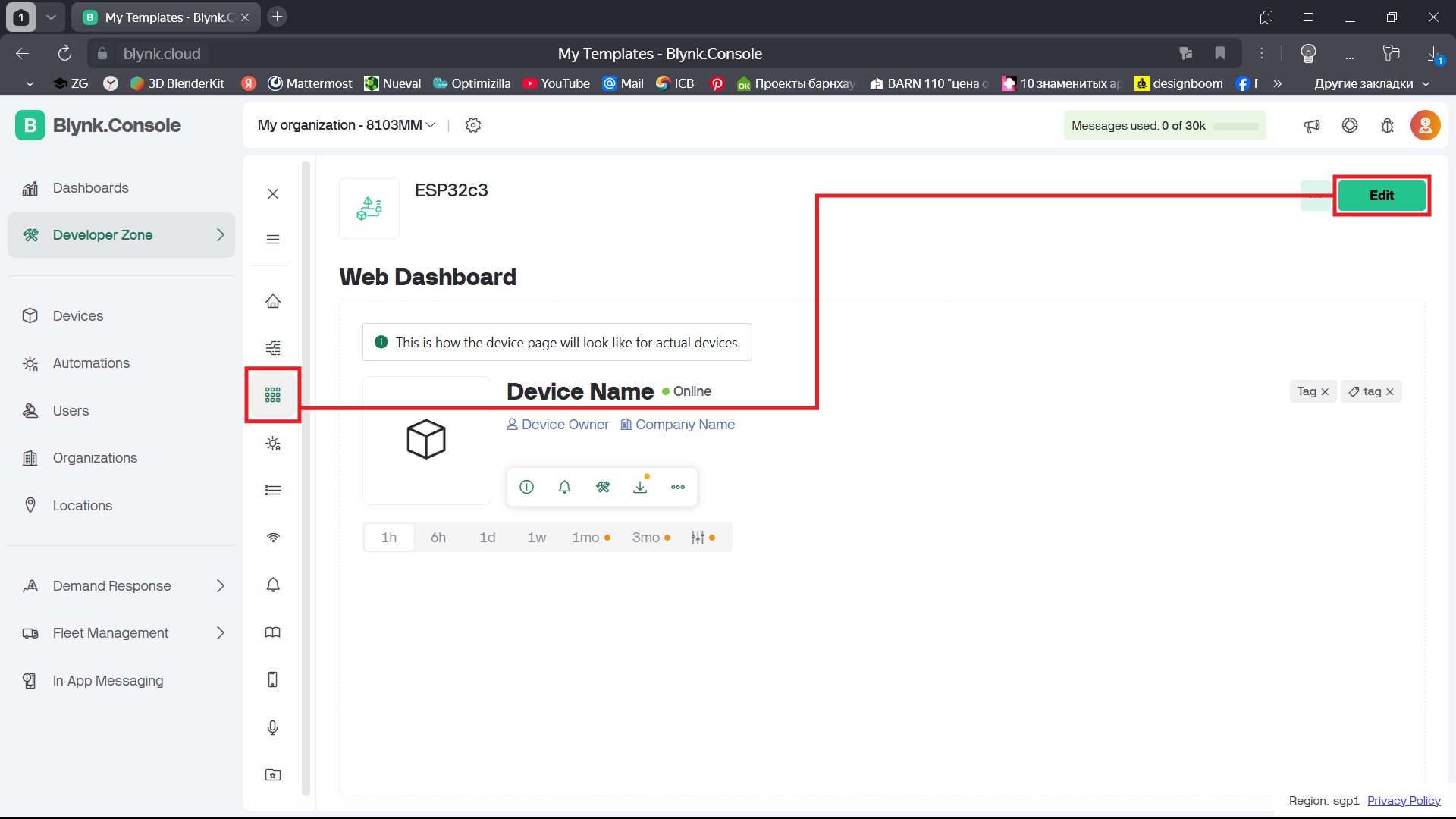Open the device more actions ellipsis
Image resolution: width=1456 pixels, height=819 pixels.
[678, 487]
